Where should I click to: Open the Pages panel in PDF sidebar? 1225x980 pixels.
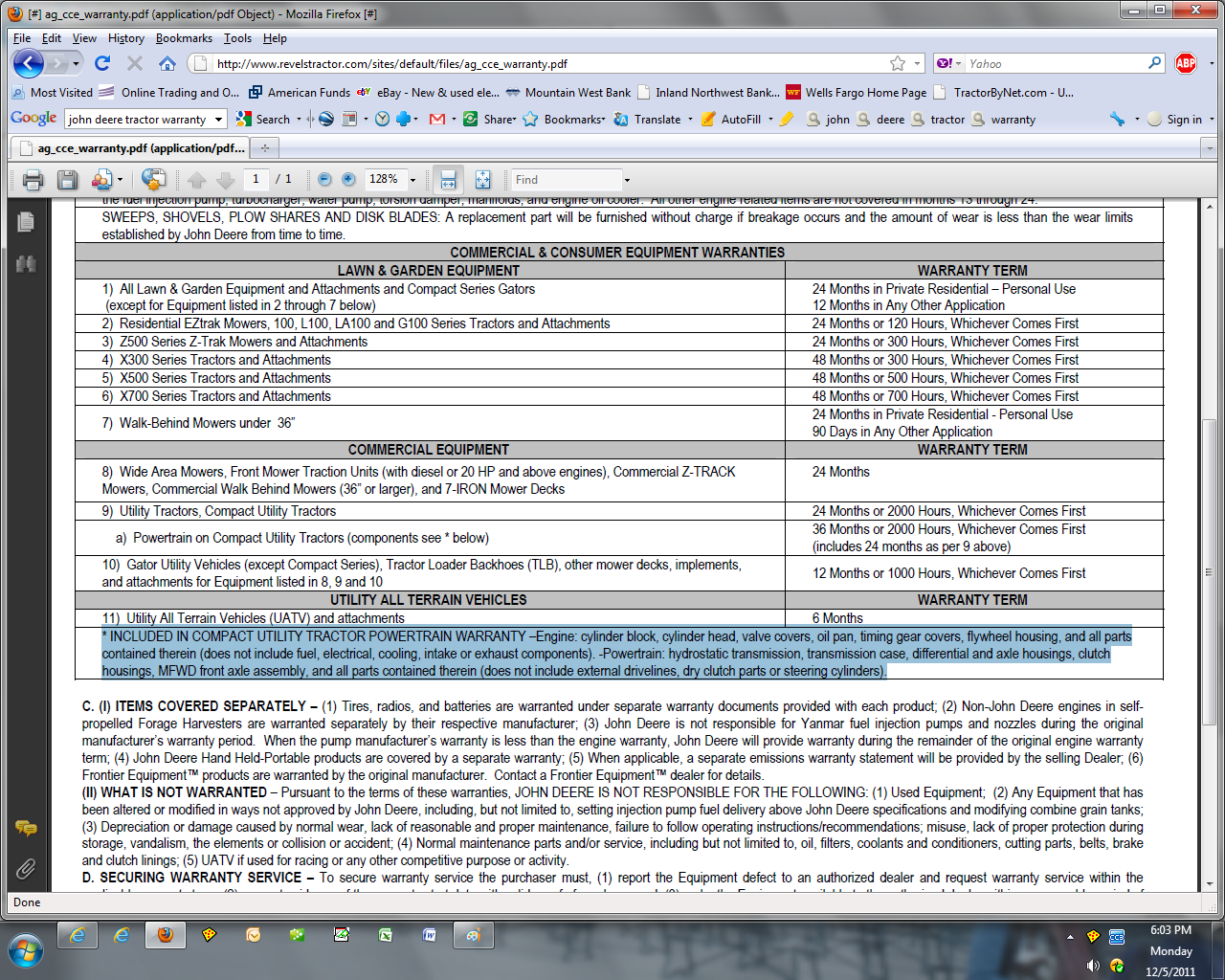click(x=26, y=222)
